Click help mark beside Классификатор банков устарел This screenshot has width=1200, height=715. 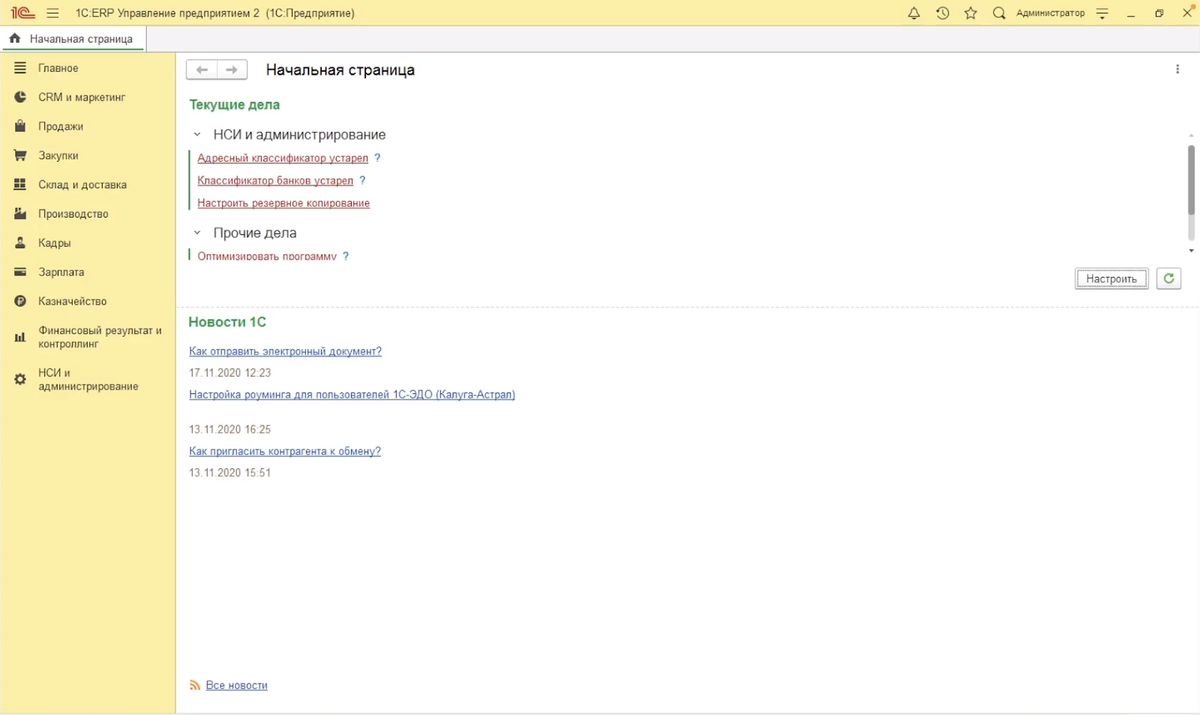click(362, 180)
